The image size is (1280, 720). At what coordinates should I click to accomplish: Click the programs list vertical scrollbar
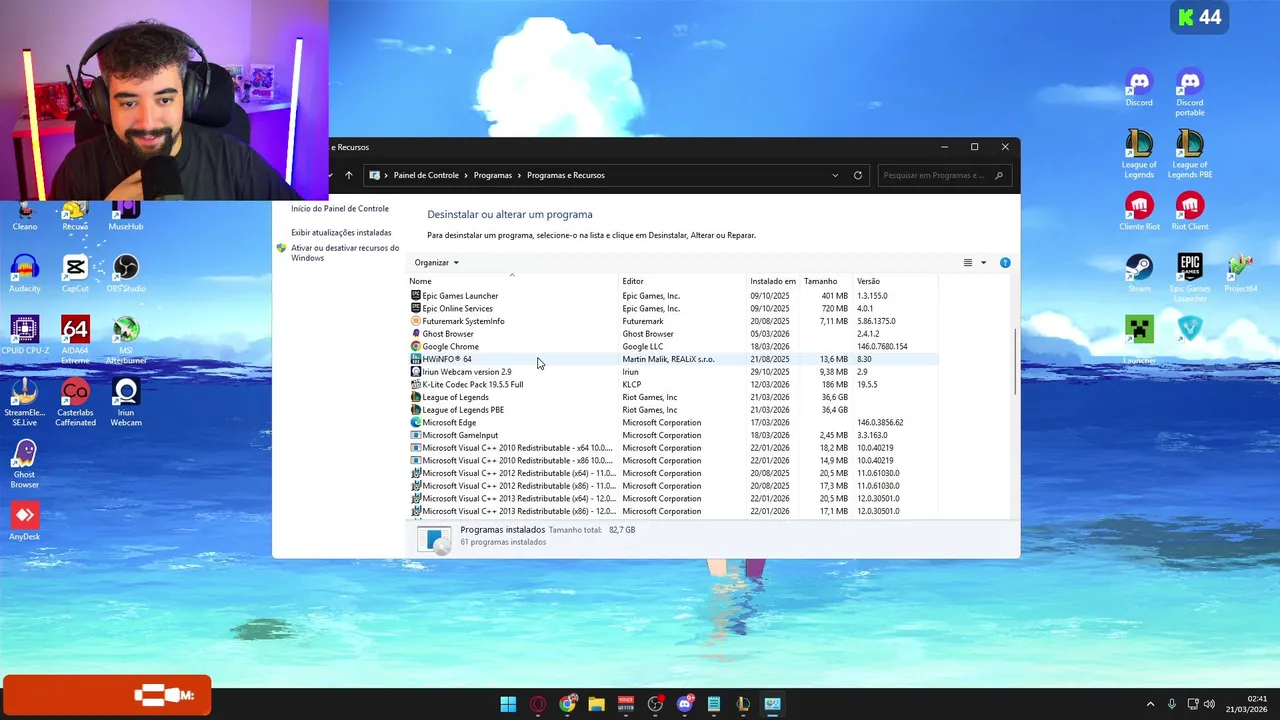1016,362
